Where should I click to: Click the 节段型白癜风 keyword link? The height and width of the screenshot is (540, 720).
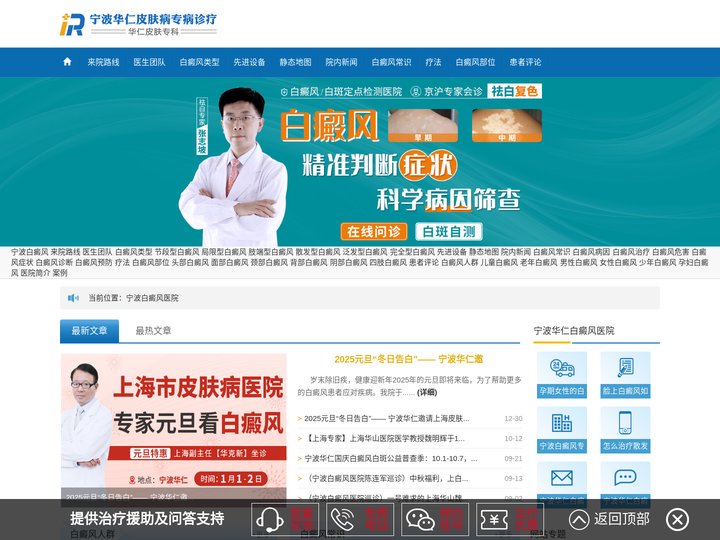tap(177, 252)
